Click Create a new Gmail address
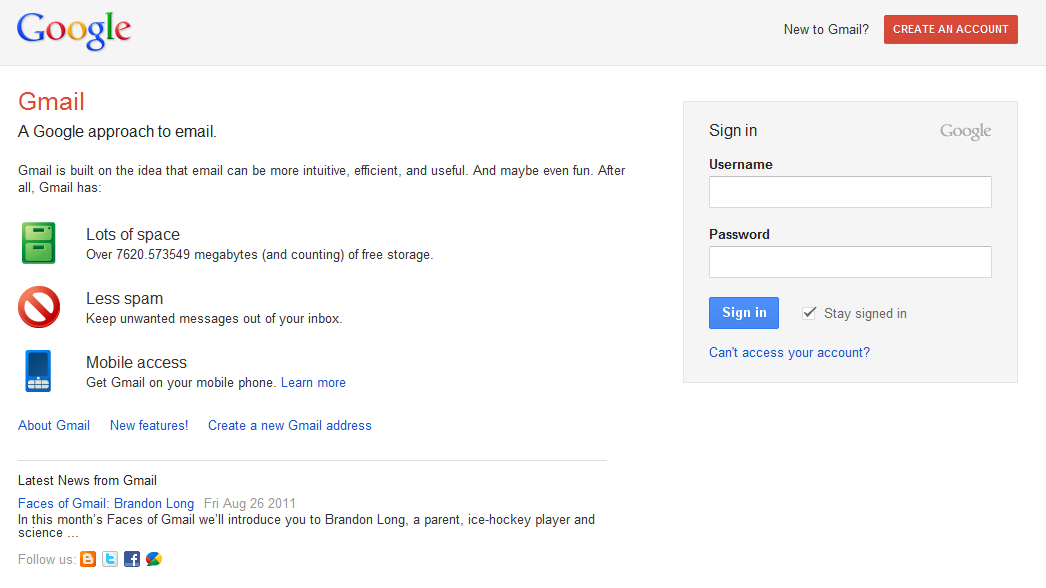This screenshot has width=1046, height=588. pos(289,425)
